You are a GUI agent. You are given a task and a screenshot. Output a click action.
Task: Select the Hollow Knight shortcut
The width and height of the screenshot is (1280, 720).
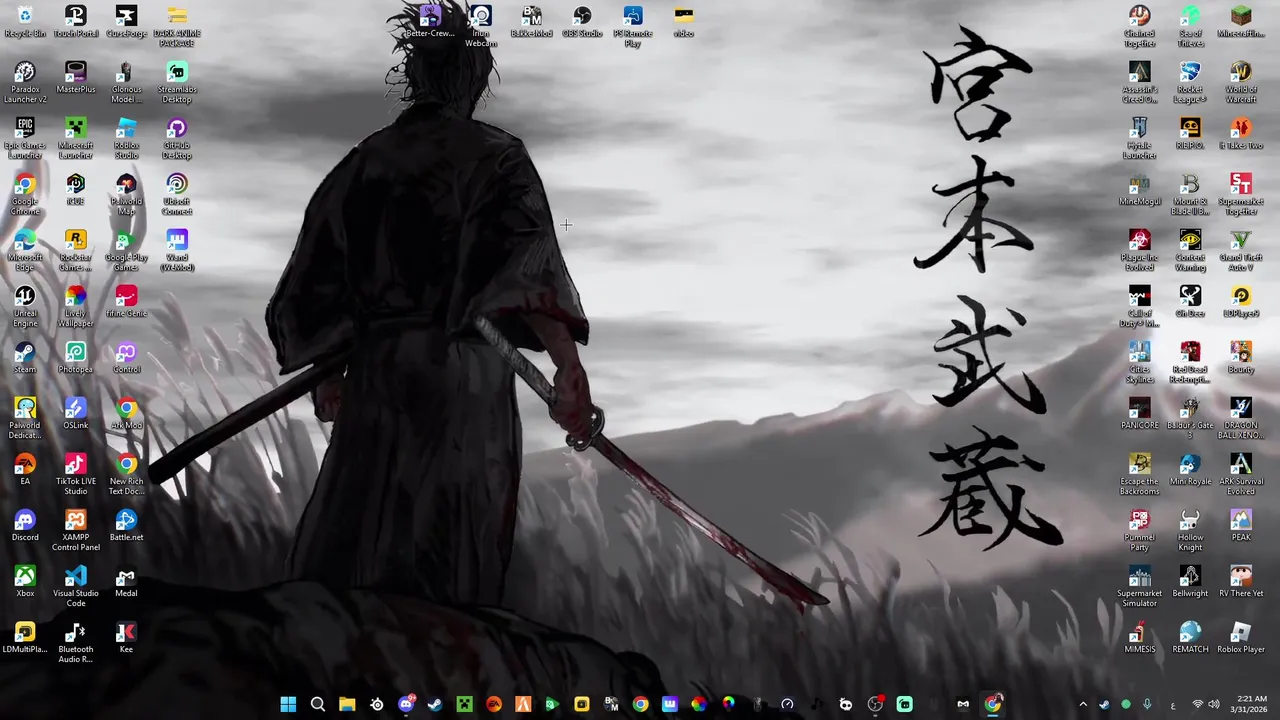click(1190, 530)
